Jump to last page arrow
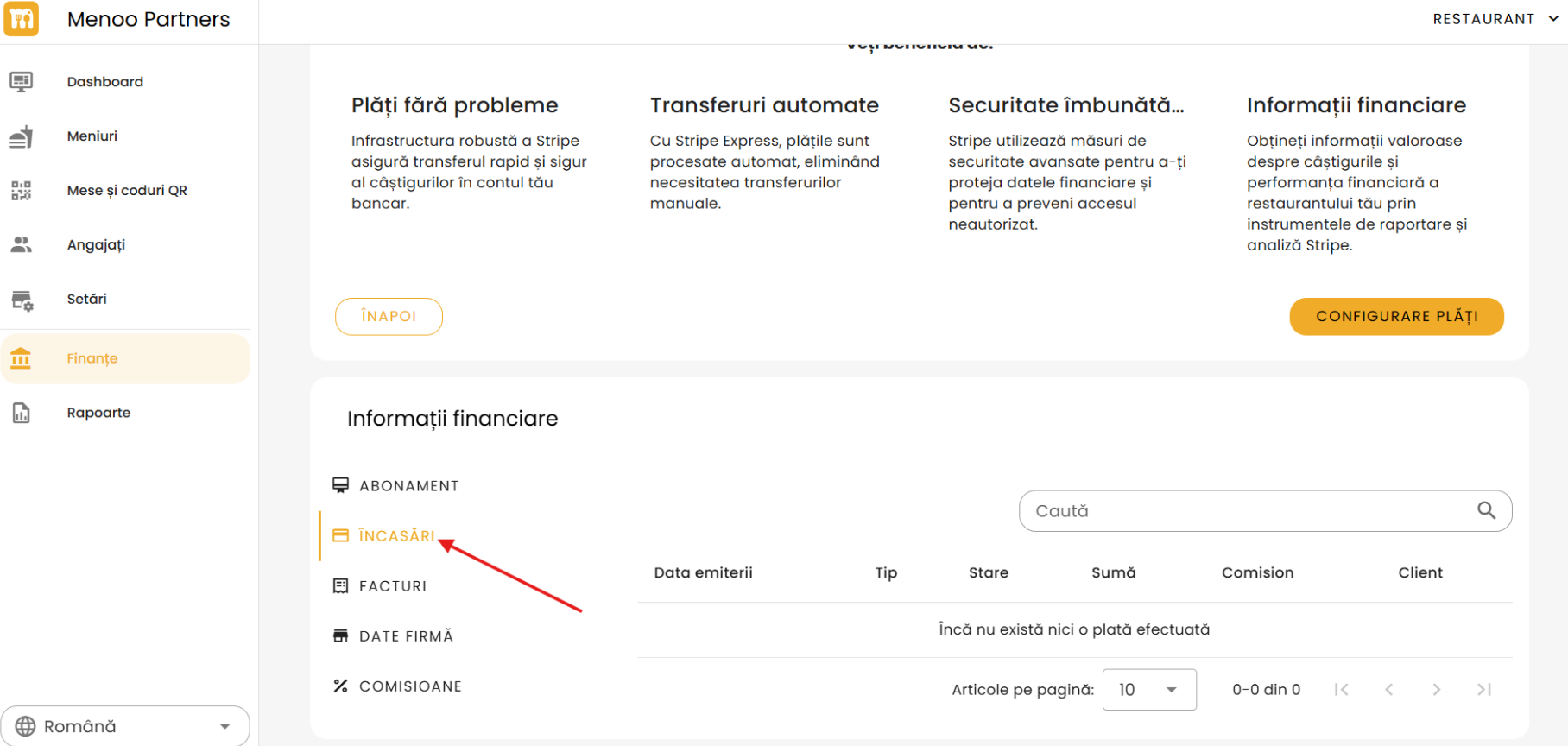 1484,689
